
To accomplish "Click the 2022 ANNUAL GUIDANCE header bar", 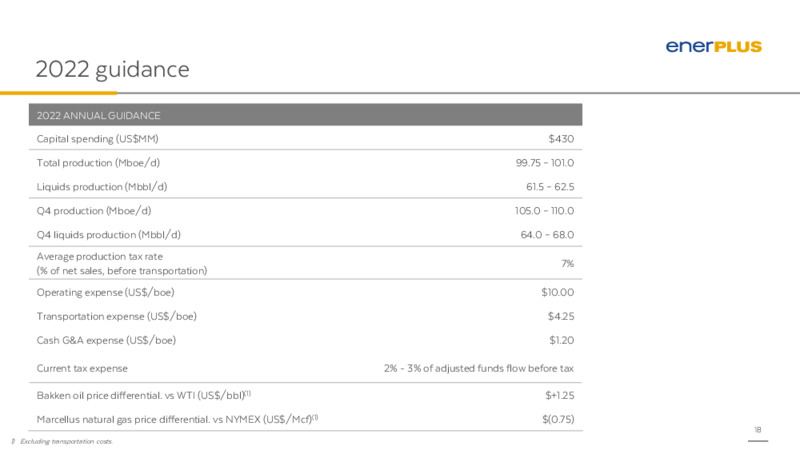I will [x=305, y=115].
